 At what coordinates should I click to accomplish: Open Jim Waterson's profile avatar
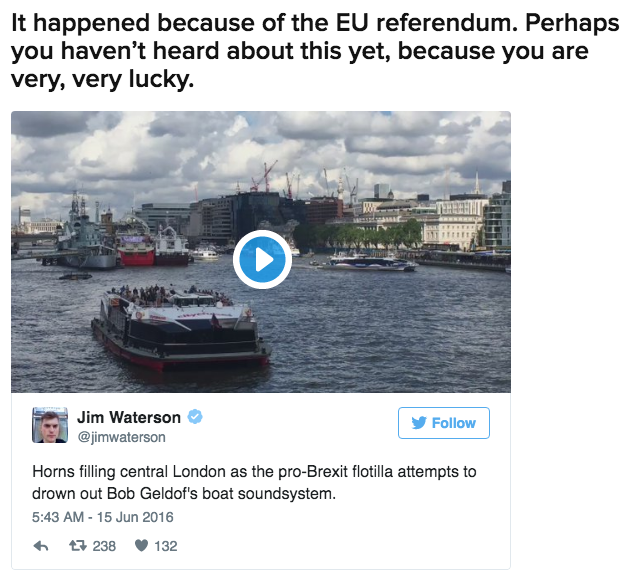pyautogui.click(x=50, y=425)
